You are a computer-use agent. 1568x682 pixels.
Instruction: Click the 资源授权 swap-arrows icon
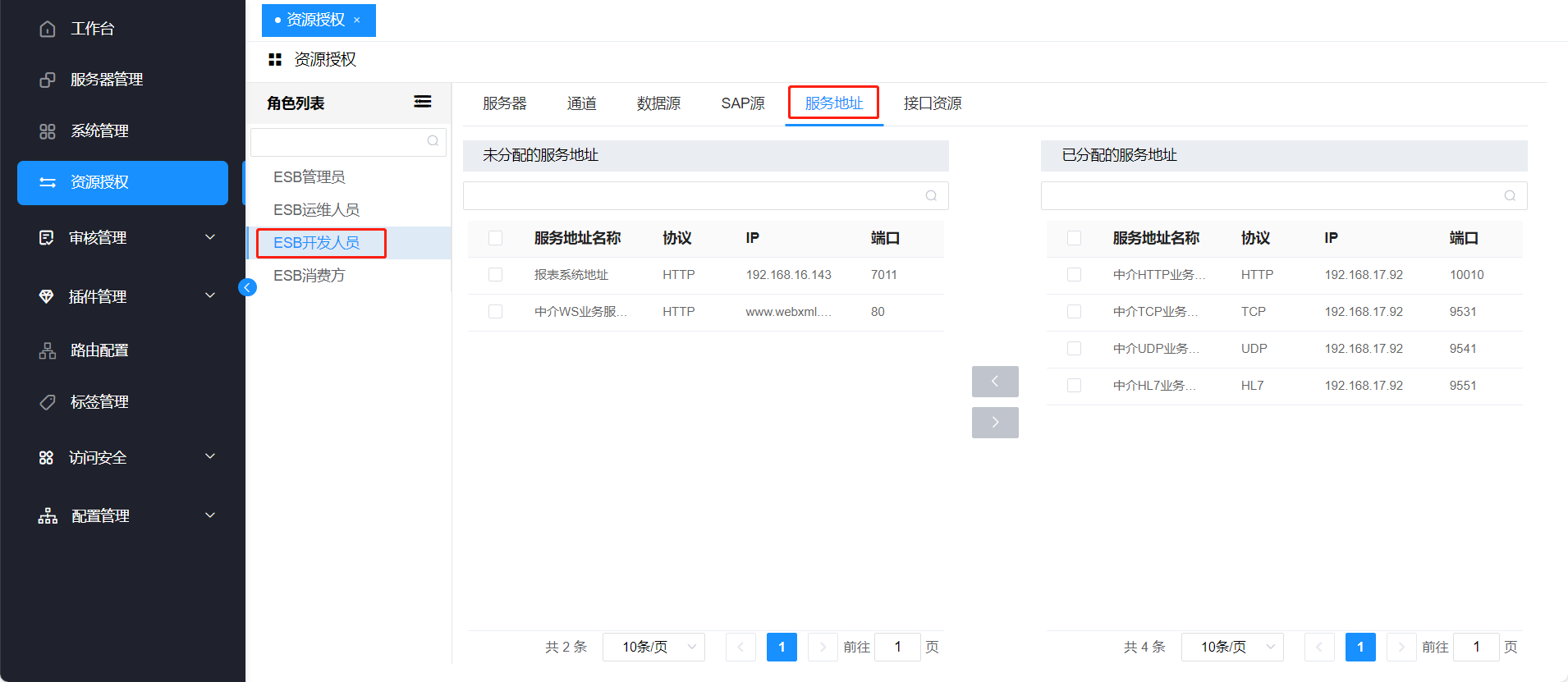[x=48, y=182]
